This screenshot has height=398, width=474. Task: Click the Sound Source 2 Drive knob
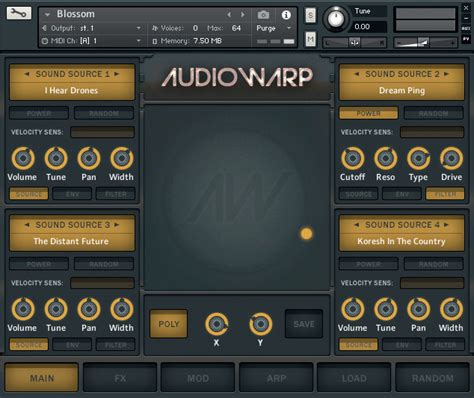click(x=451, y=158)
